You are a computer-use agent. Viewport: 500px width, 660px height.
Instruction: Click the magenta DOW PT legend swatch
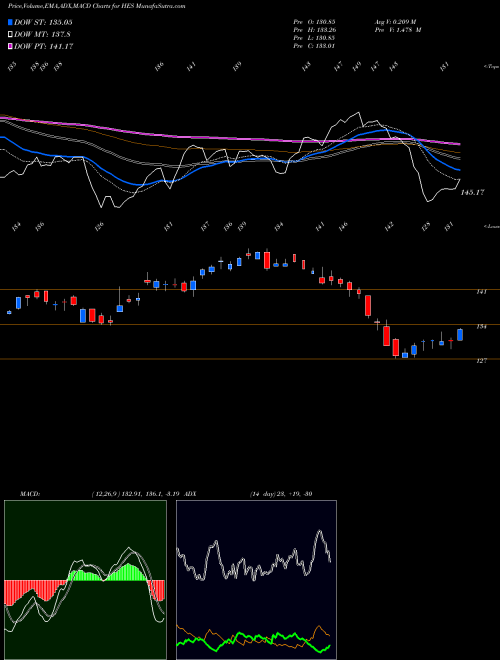pyautogui.click(x=10, y=46)
